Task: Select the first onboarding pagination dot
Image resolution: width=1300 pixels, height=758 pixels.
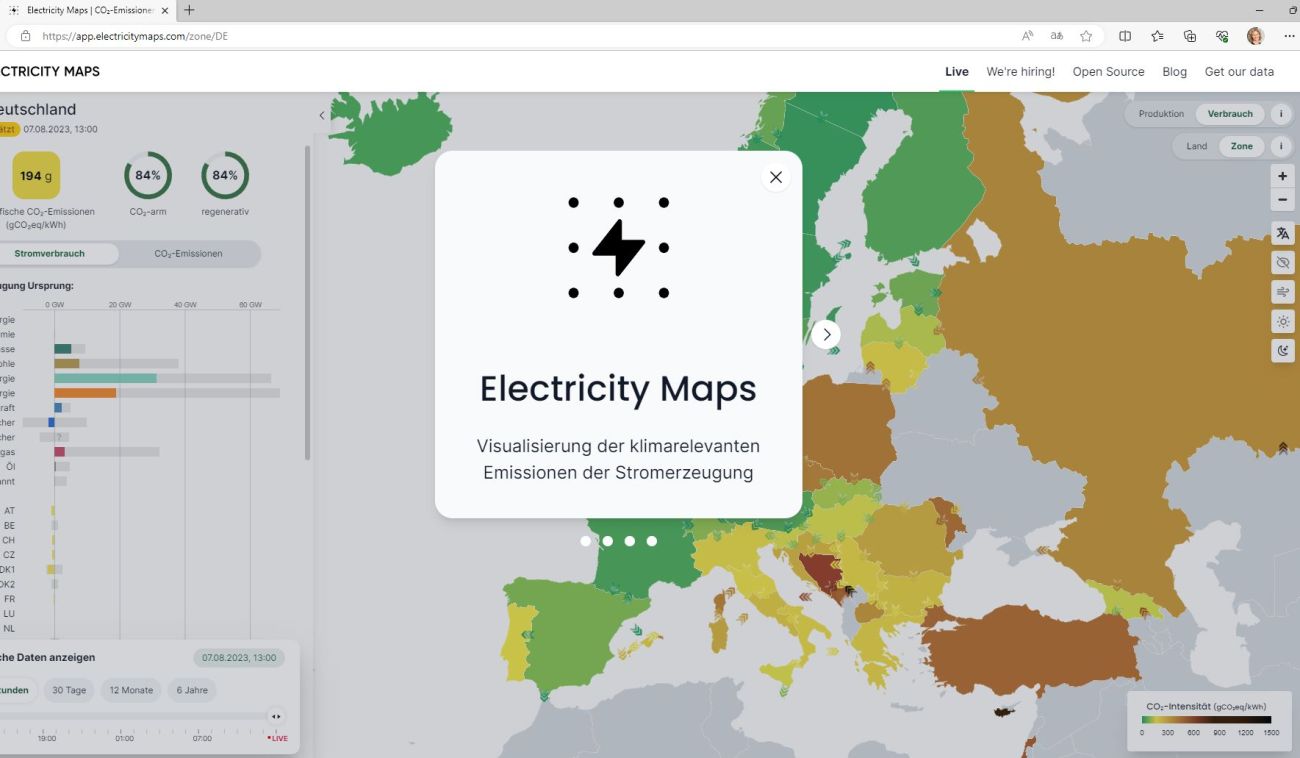Action: pos(586,541)
